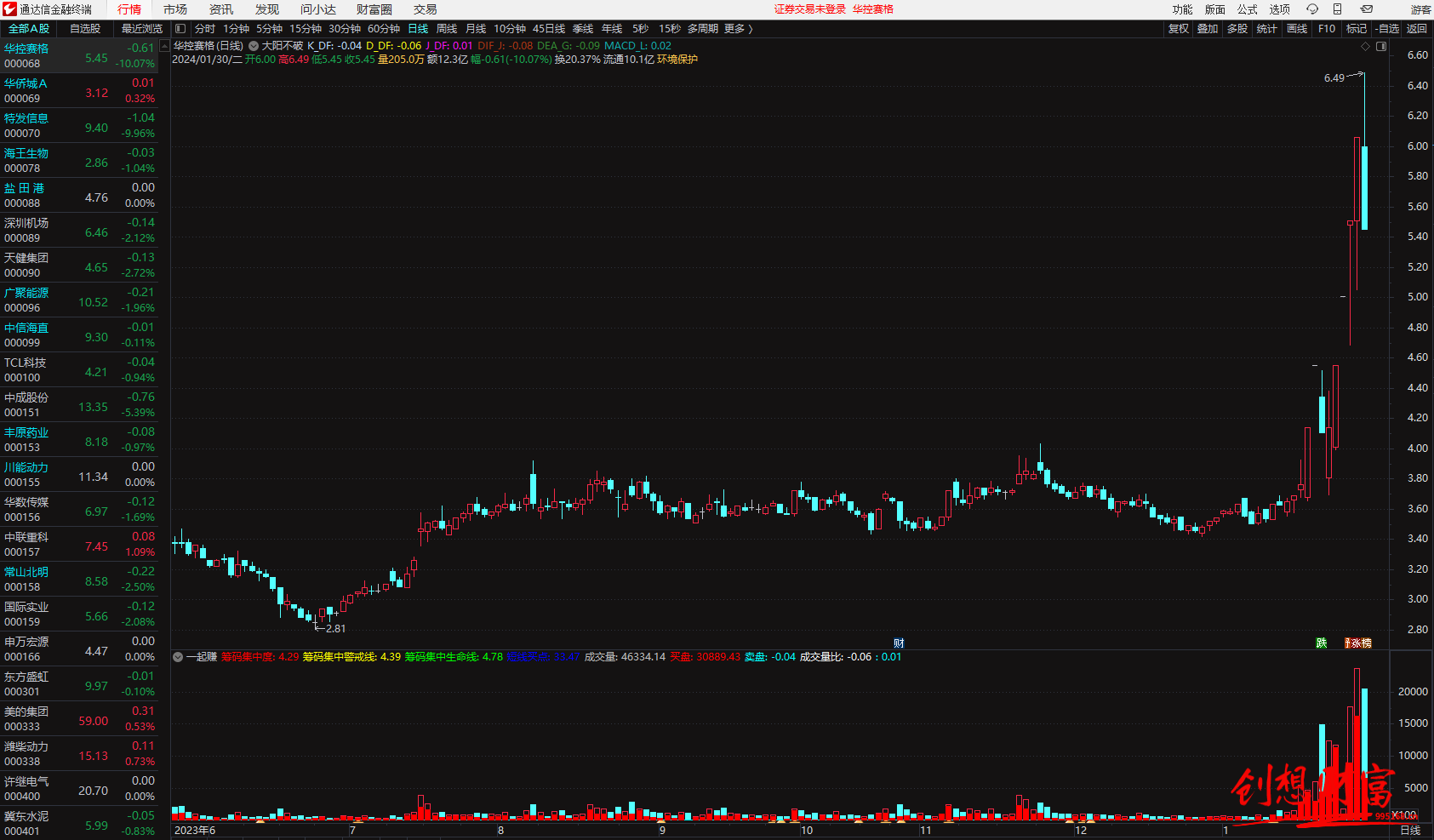This screenshot has width=1434, height=840.
Task: Click the -自选 remove watchlist button
Action: tap(1387, 29)
